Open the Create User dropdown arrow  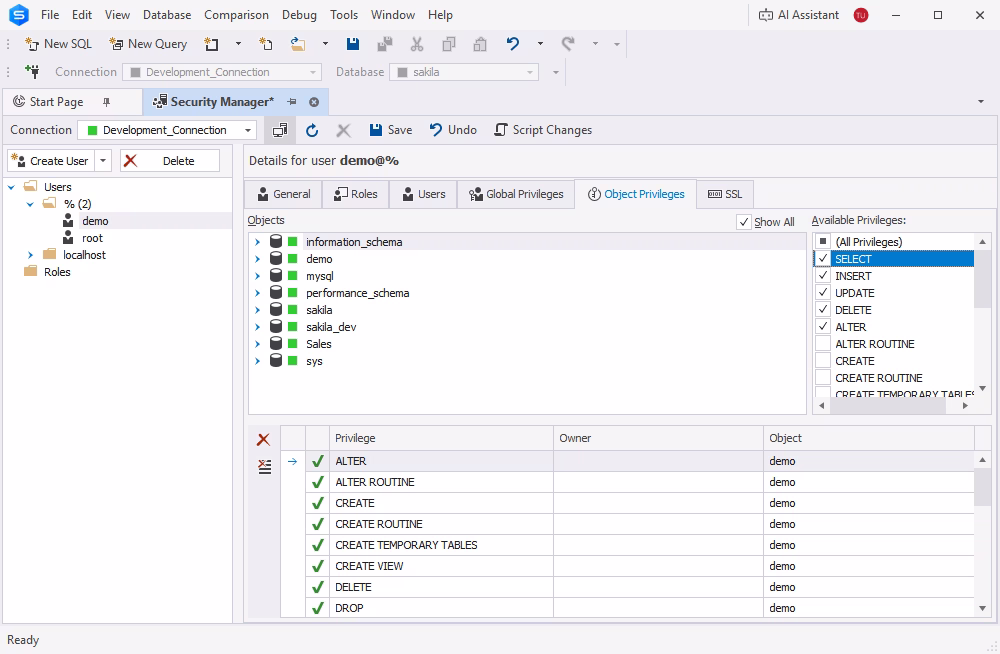click(x=103, y=161)
